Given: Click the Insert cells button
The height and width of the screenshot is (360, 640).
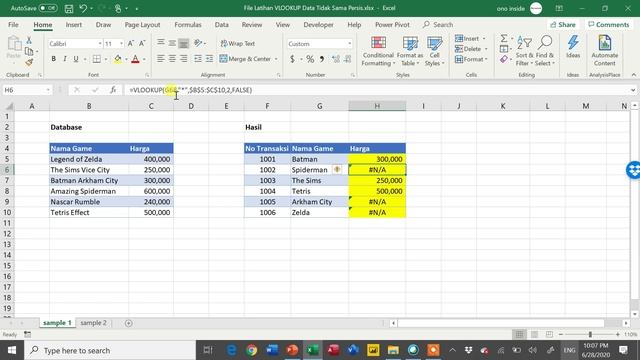Looking at the screenshot, I should point(470,38).
